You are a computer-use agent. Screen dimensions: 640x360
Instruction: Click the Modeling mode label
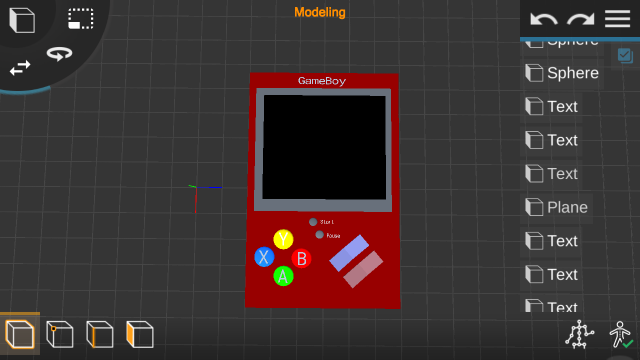(x=320, y=12)
